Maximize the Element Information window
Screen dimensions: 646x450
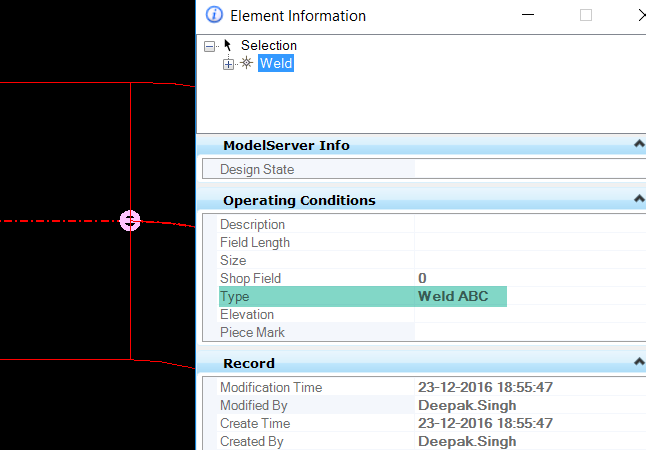tap(586, 15)
